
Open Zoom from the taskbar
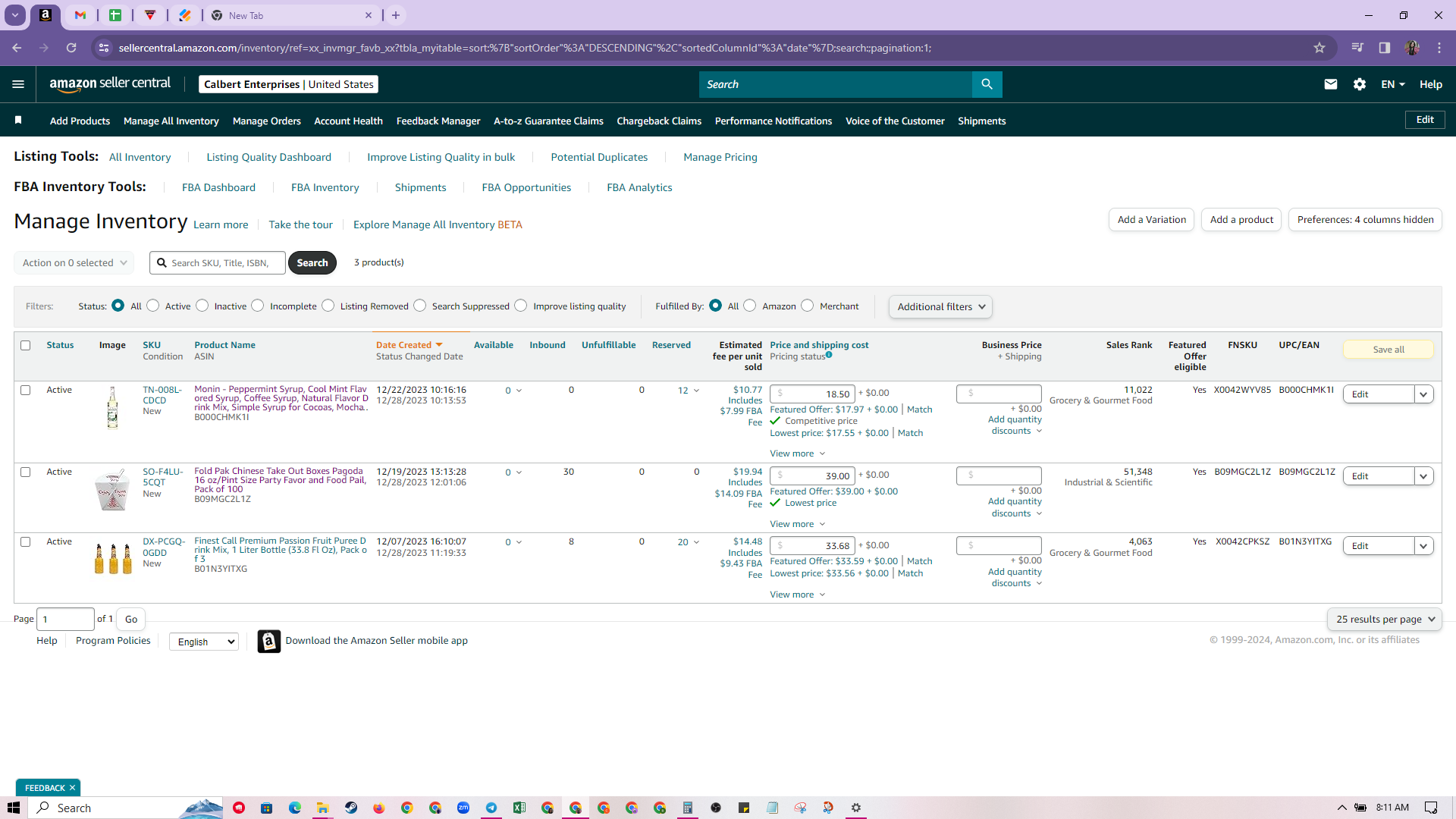(463, 808)
